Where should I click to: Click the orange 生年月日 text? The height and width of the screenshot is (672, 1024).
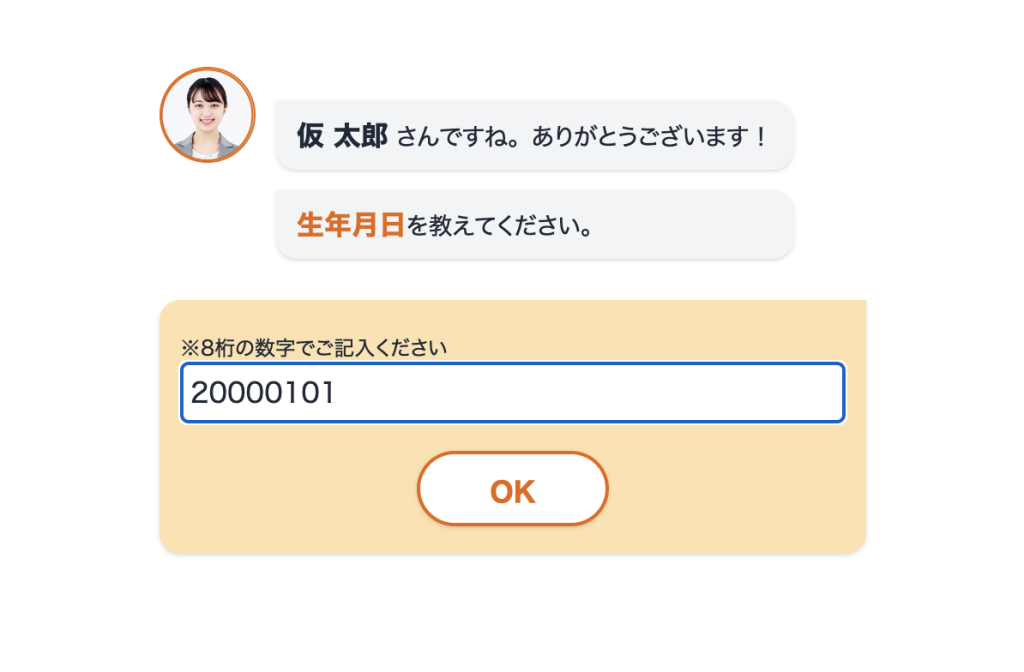click(350, 226)
